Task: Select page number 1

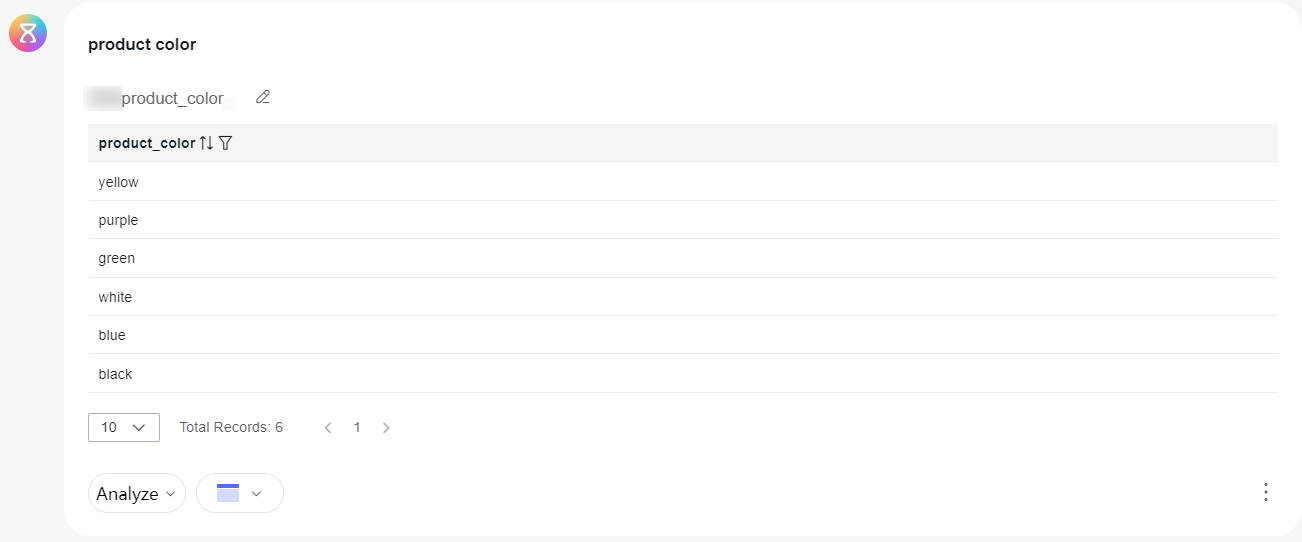Action: coord(357,427)
